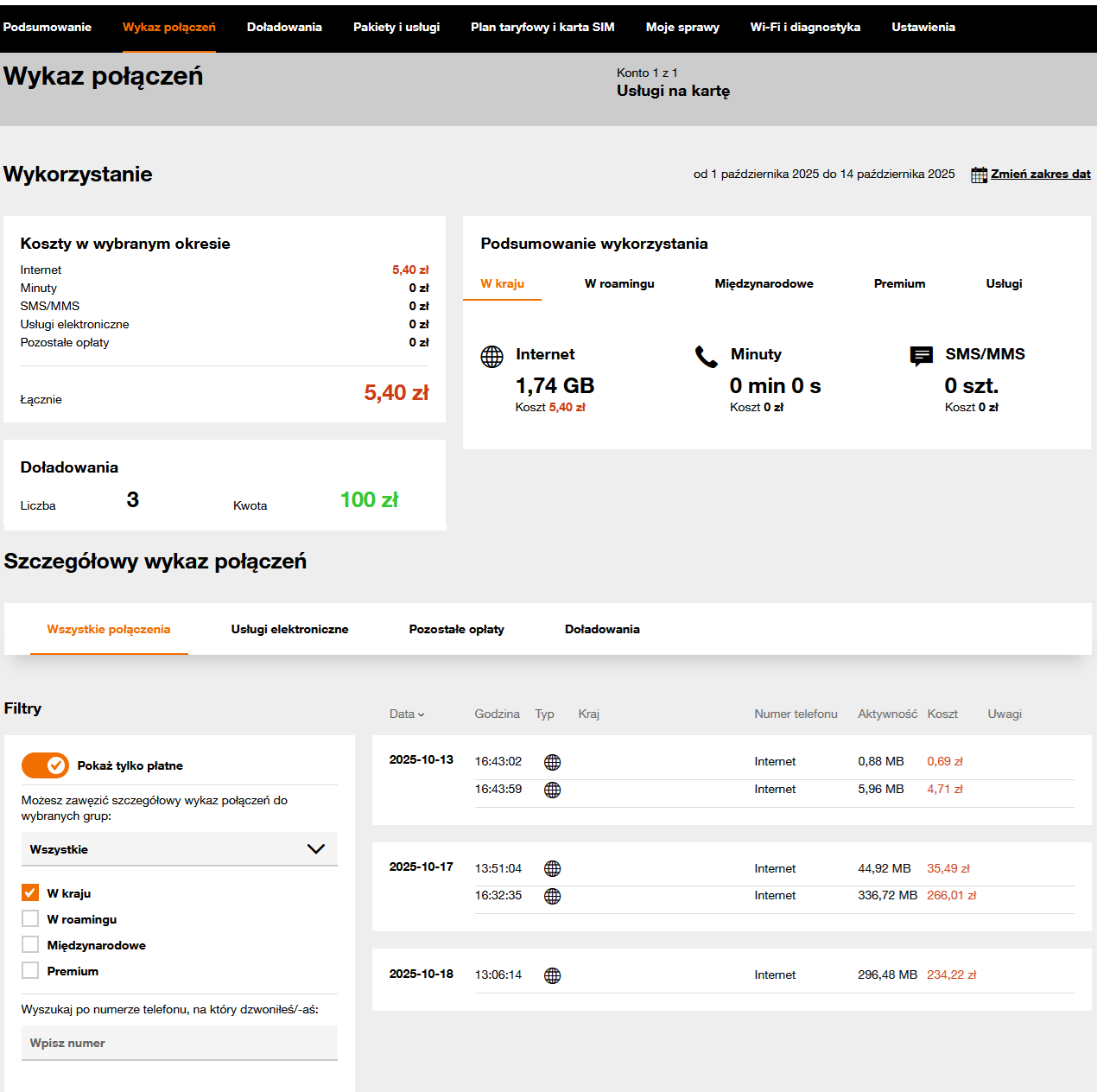The image size is (1097, 1092).
Task: Click globe icon in the 16:32:35 row
Action: (x=553, y=896)
